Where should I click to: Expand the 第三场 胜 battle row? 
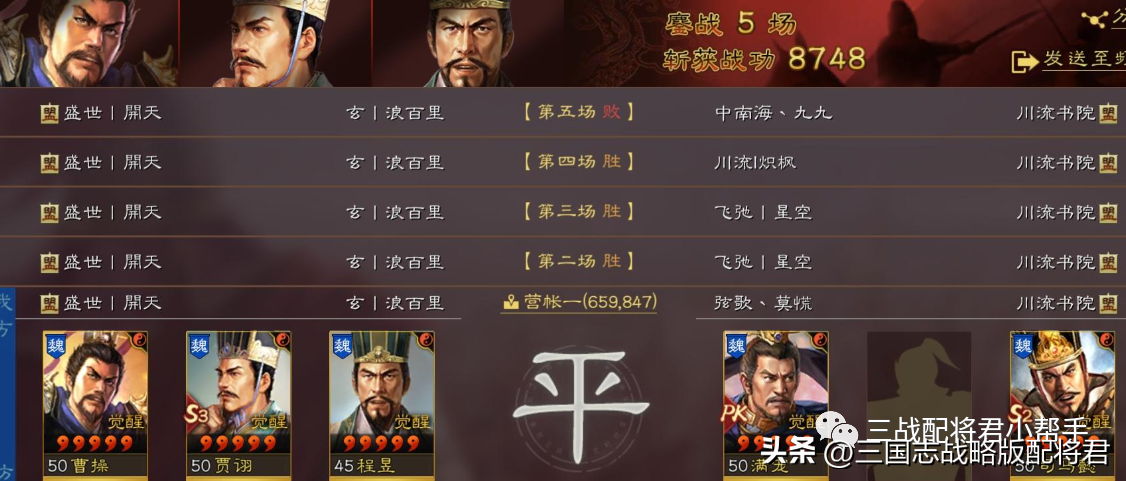point(563,212)
